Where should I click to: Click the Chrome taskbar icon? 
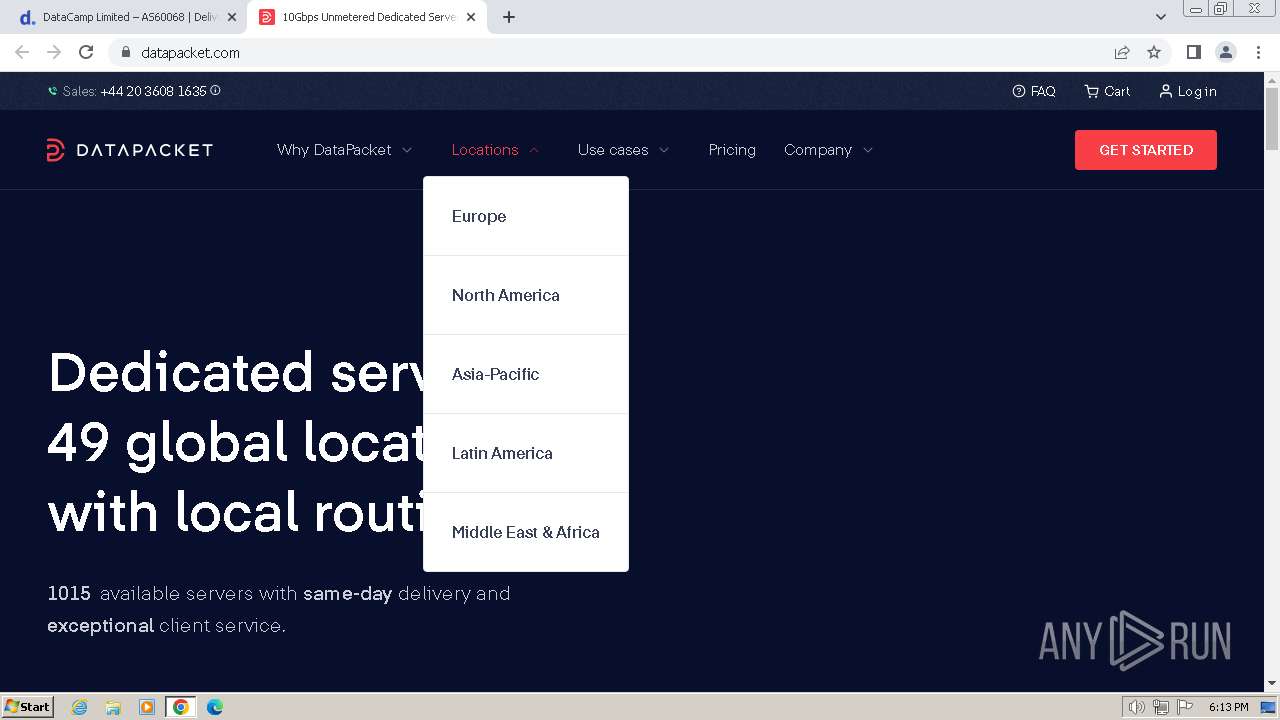pos(180,707)
